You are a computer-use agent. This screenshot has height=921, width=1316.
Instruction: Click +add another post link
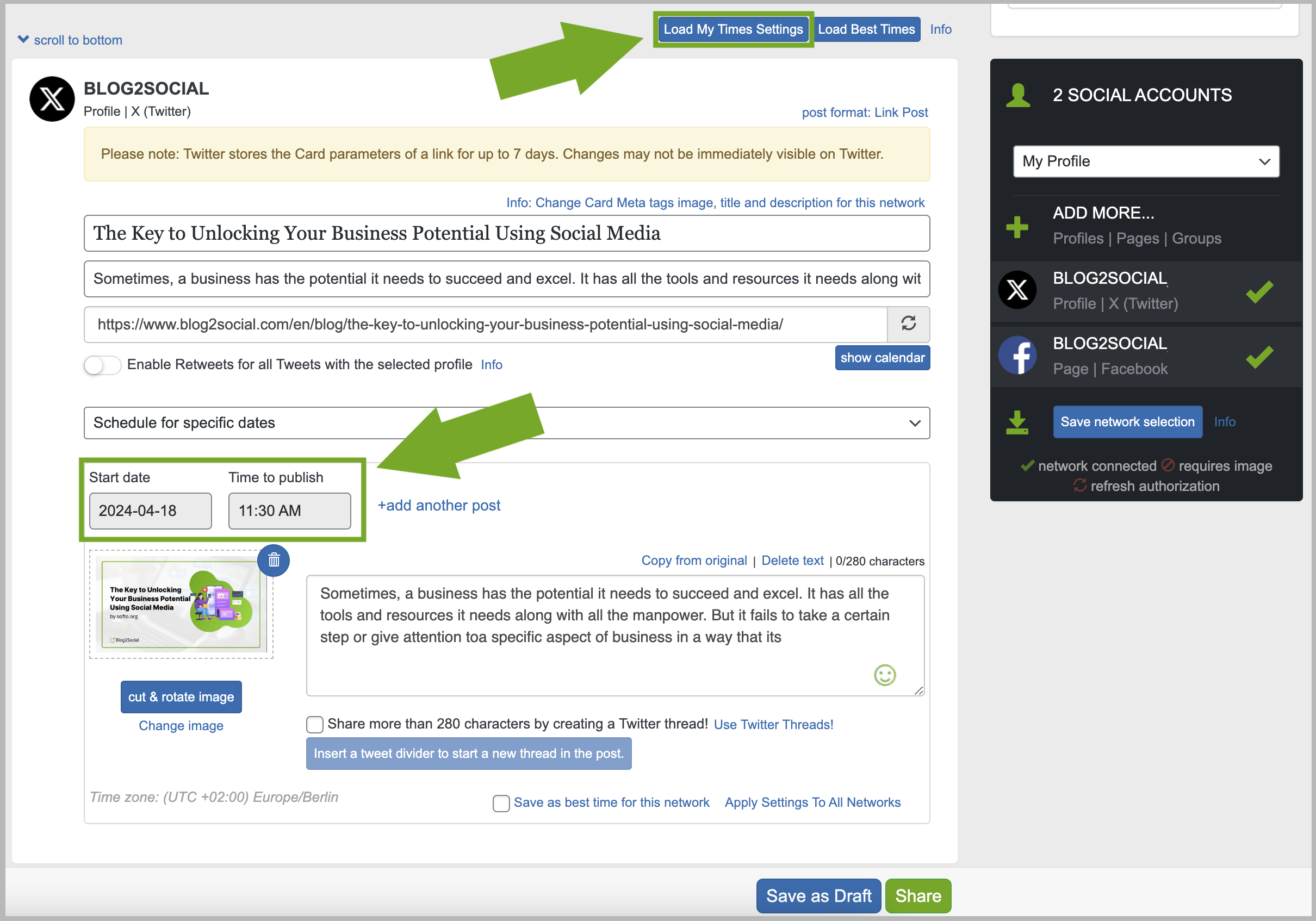[438, 505]
